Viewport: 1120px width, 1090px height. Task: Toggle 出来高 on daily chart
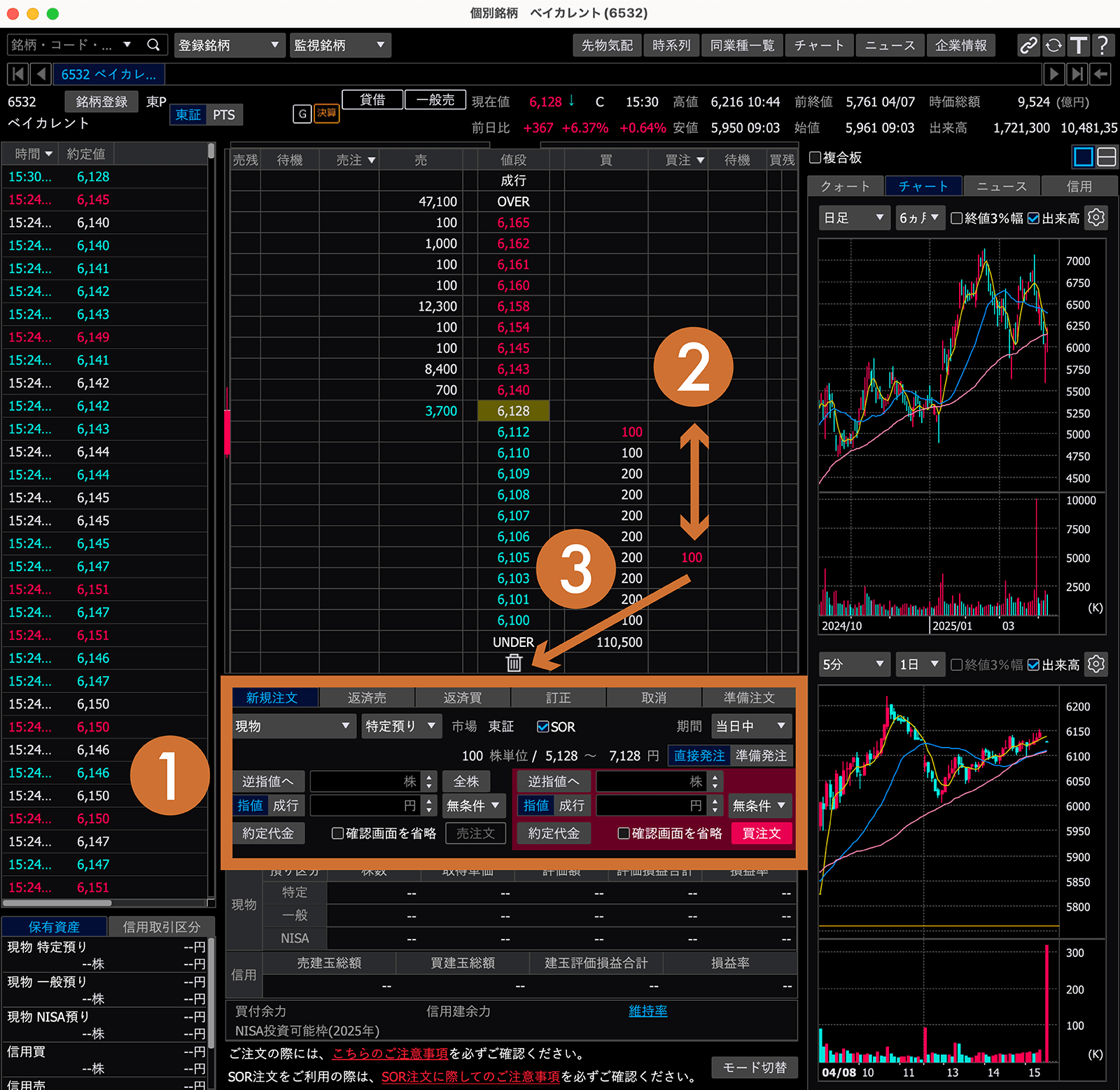(x=1033, y=218)
